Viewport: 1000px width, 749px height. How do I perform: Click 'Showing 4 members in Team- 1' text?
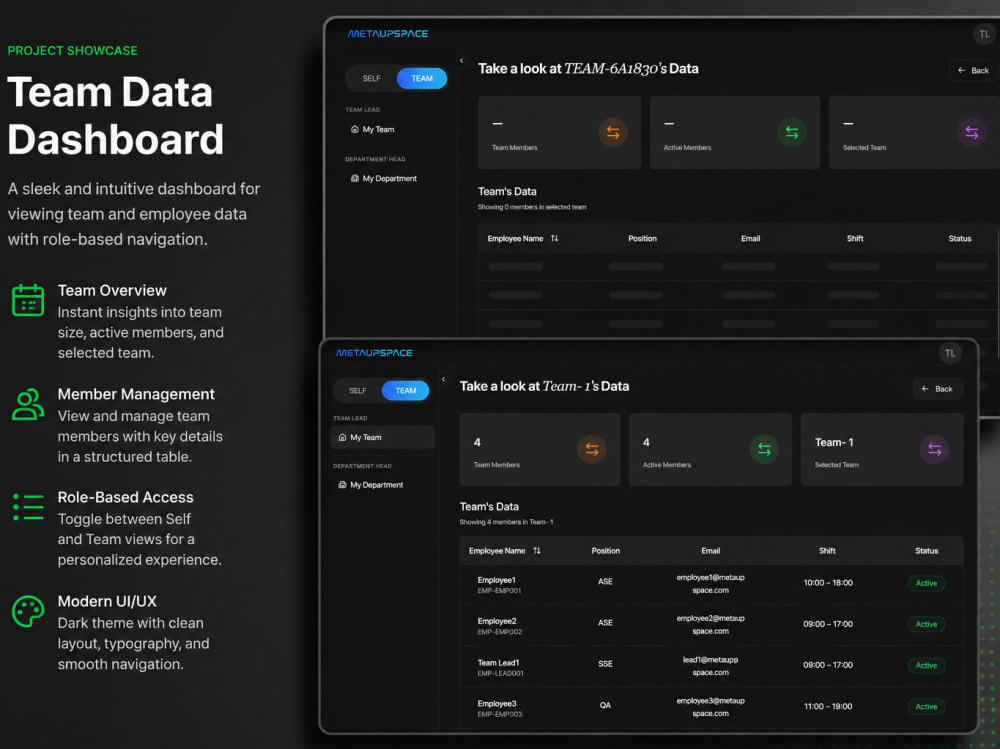coord(506,522)
